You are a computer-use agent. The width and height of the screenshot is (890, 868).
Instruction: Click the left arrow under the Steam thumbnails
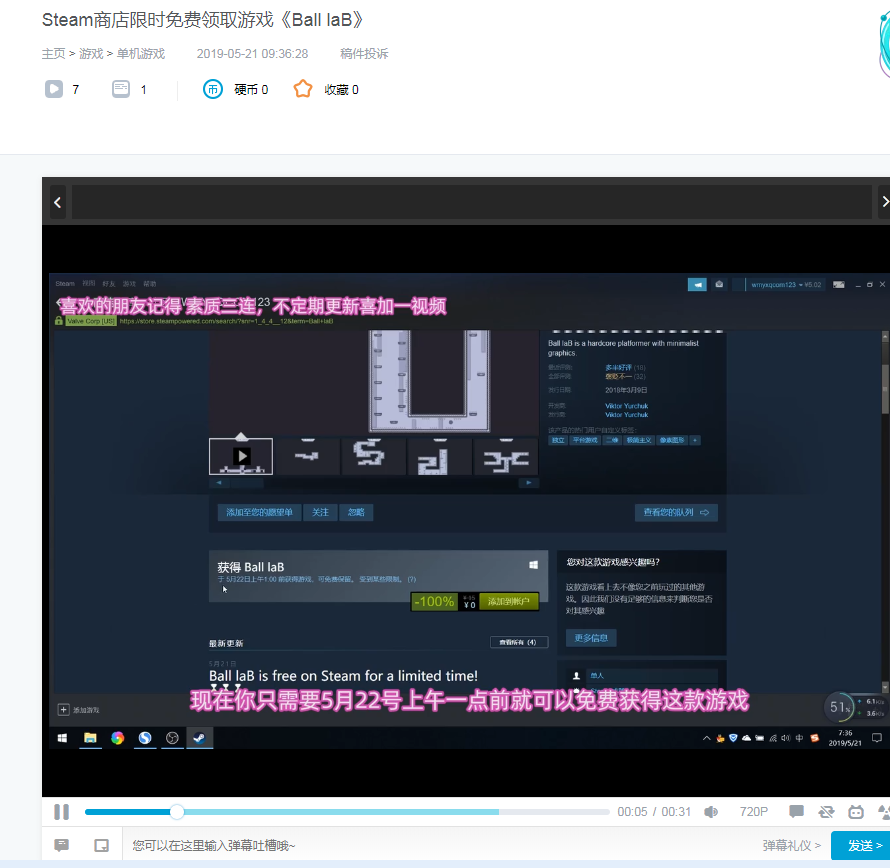point(219,483)
